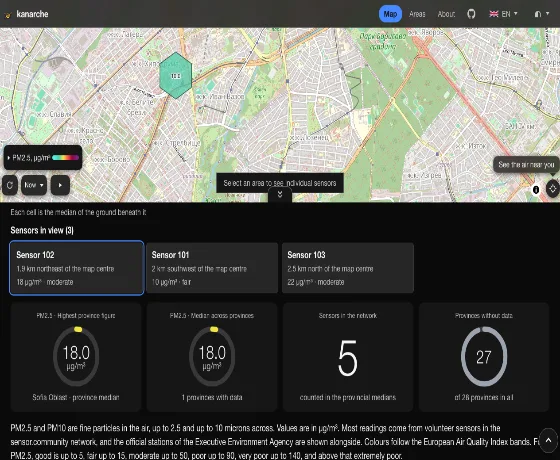Viewport: 560px width, 460px height.
Task: Click 'See the air near you' tooltip
Action: click(x=526, y=165)
